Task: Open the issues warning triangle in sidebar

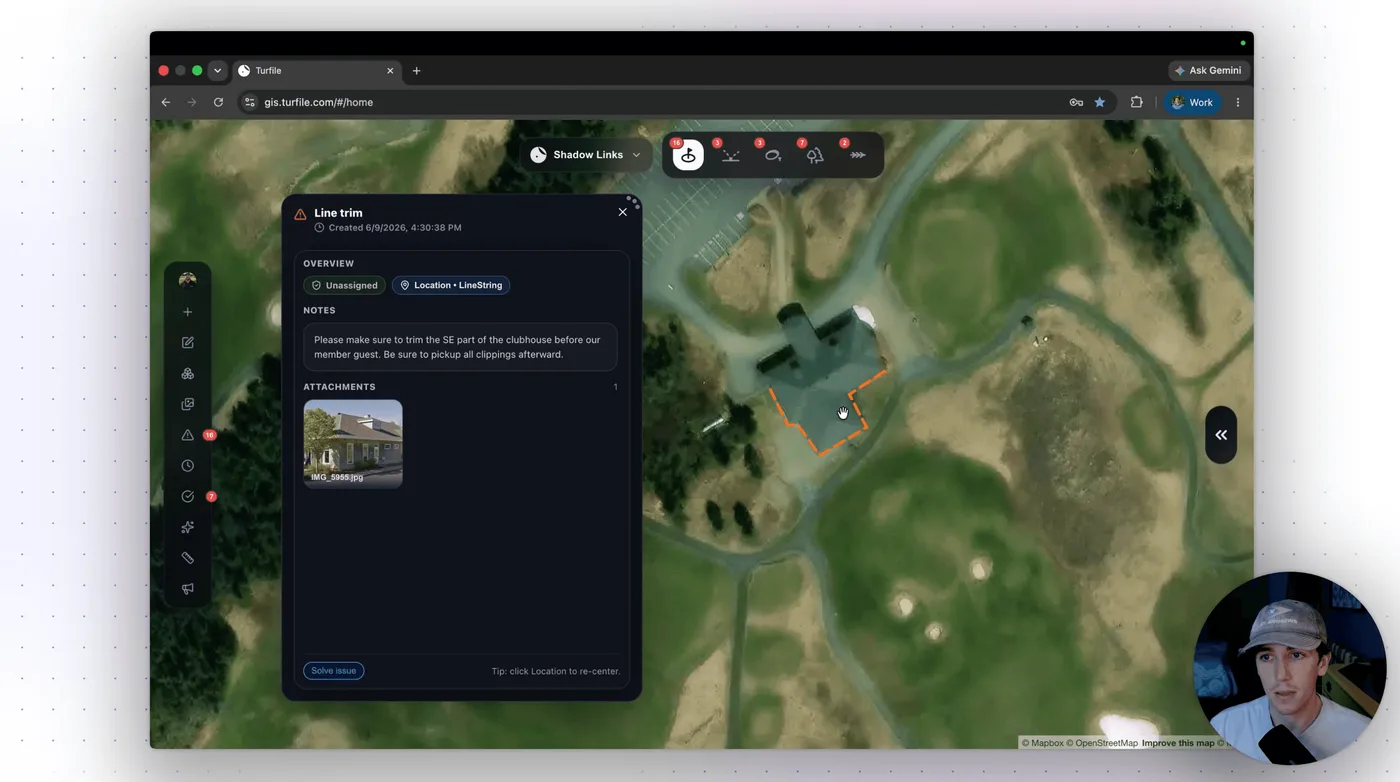Action: (x=187, y=435)
